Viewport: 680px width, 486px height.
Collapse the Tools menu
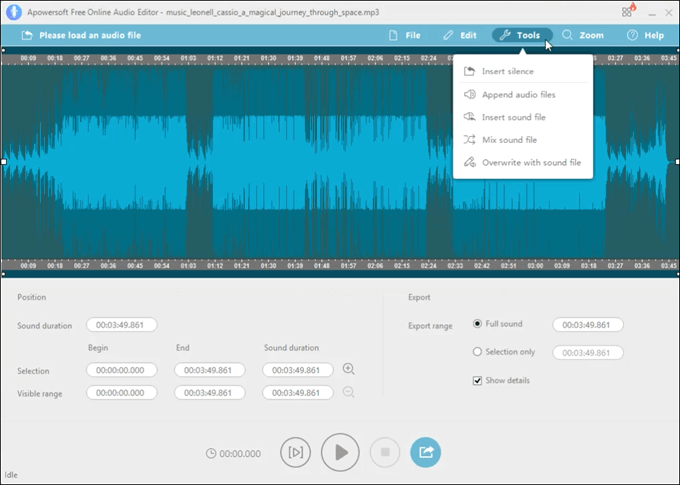(x=522, y=36)
